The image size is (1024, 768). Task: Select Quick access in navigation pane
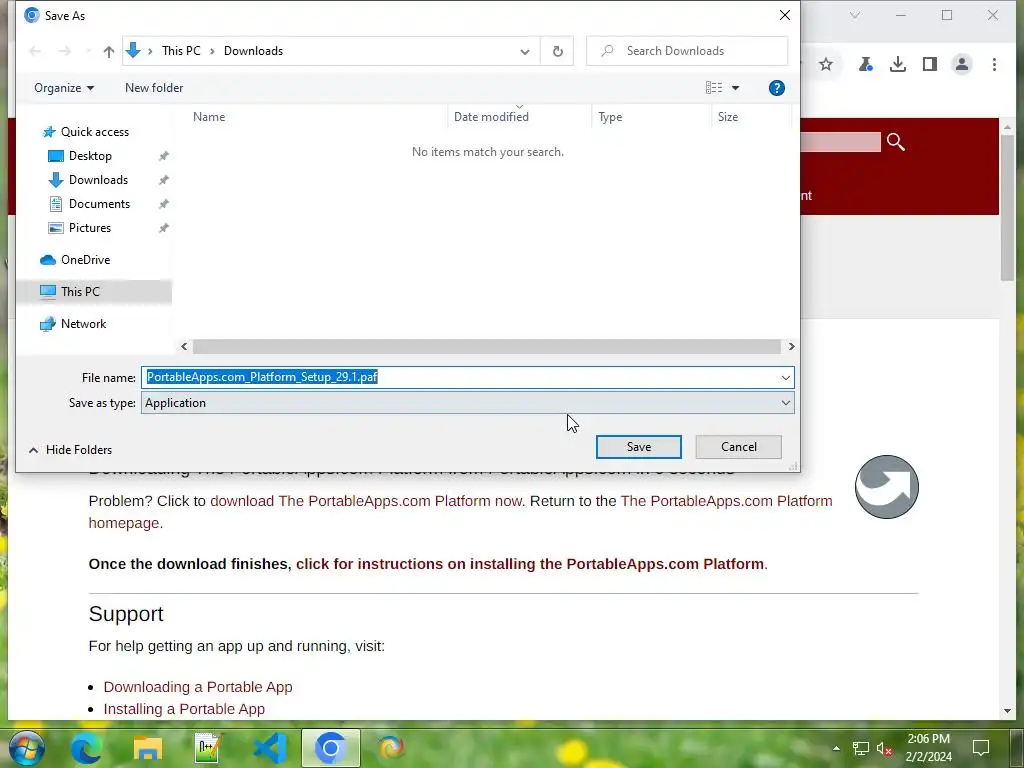tap(95, 132)
